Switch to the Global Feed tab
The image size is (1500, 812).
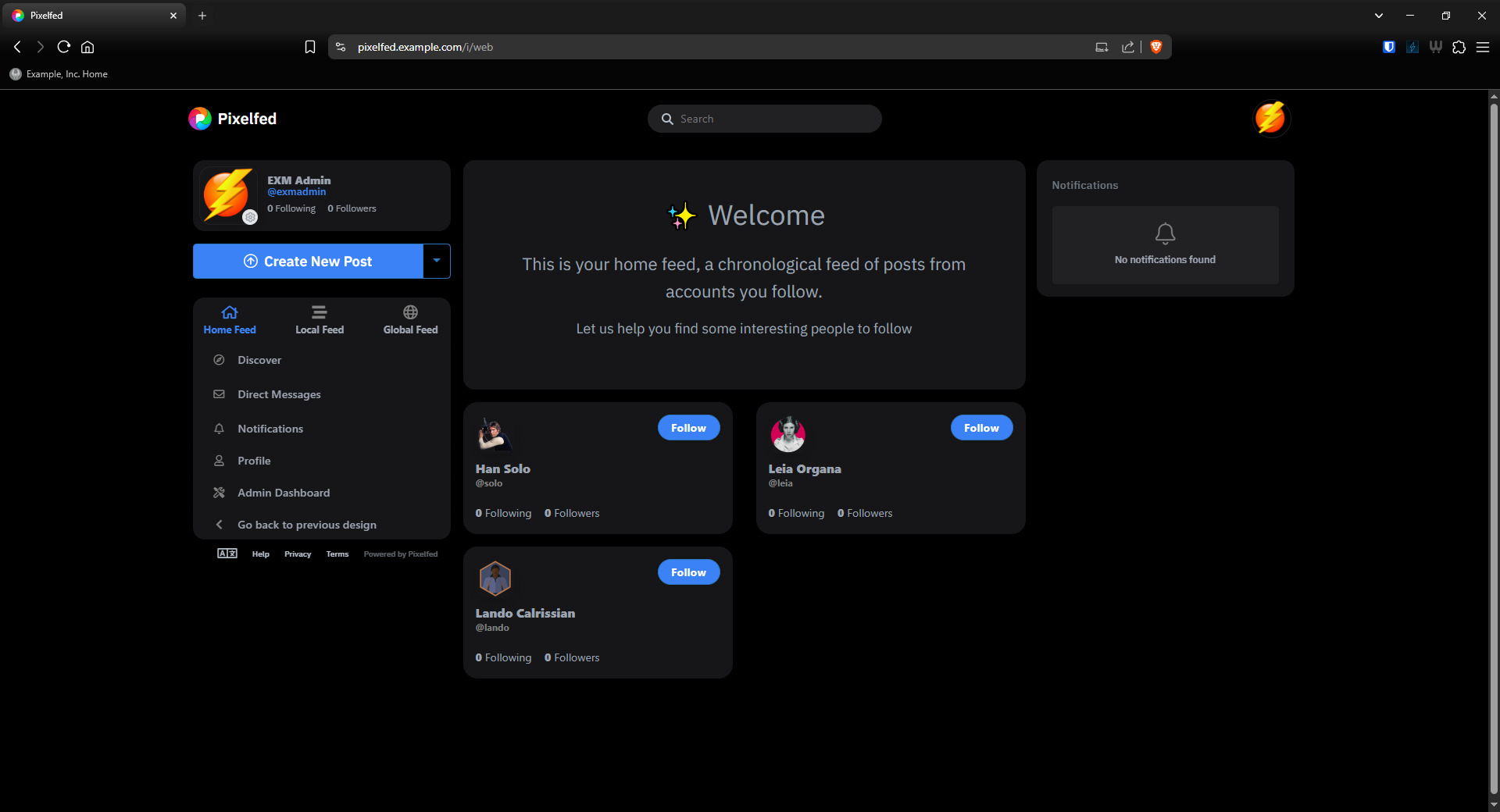(410, 320)
